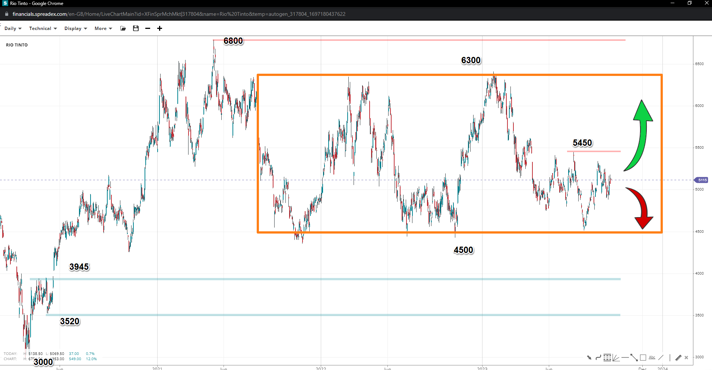Select the marker pen drawing tool

589,358
